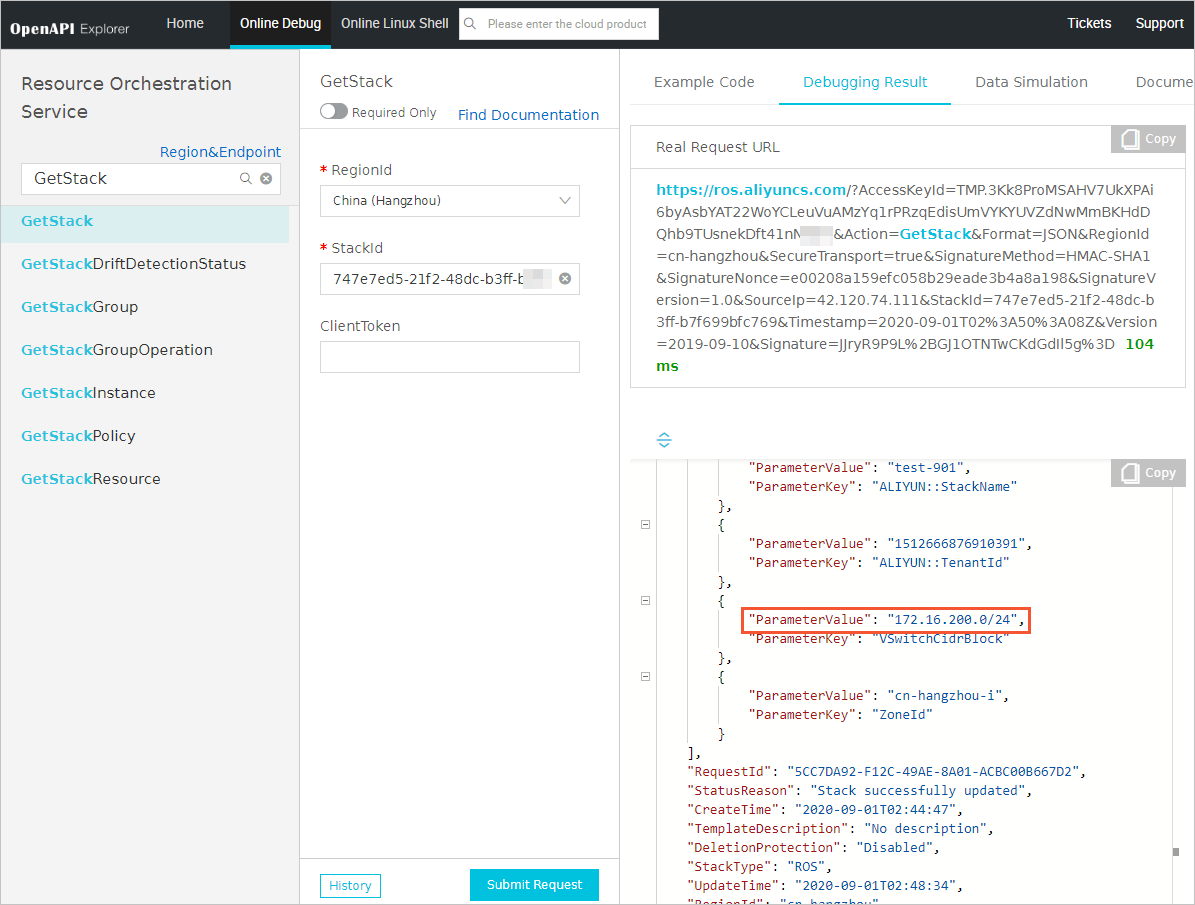The image size is (1195, 905).
Task: Click the "test-901" ParameterValue line
Action: coord(859,467)
